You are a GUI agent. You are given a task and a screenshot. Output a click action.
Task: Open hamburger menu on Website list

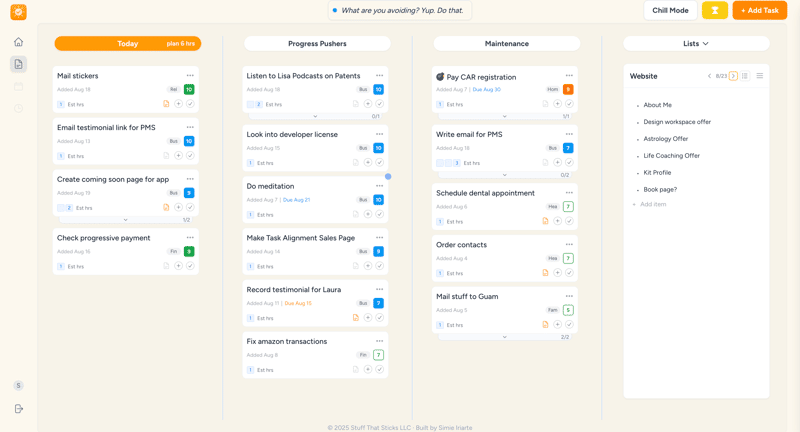coord(759,76)
